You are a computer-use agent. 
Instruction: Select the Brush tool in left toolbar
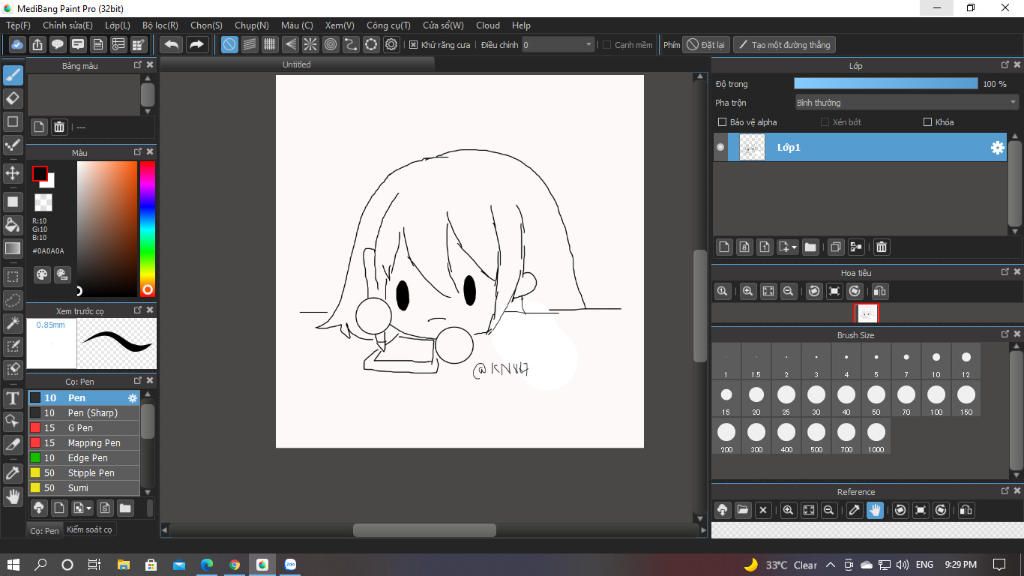12,75
